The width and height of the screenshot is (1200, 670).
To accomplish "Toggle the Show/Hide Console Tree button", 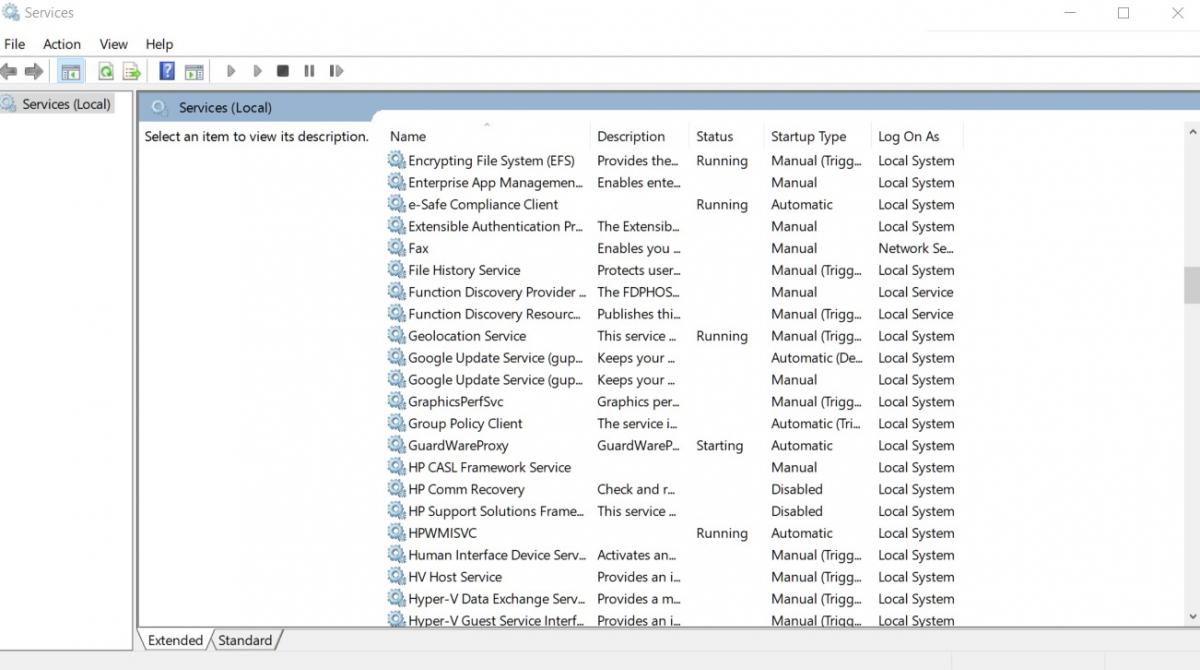I will coord(70,71).
